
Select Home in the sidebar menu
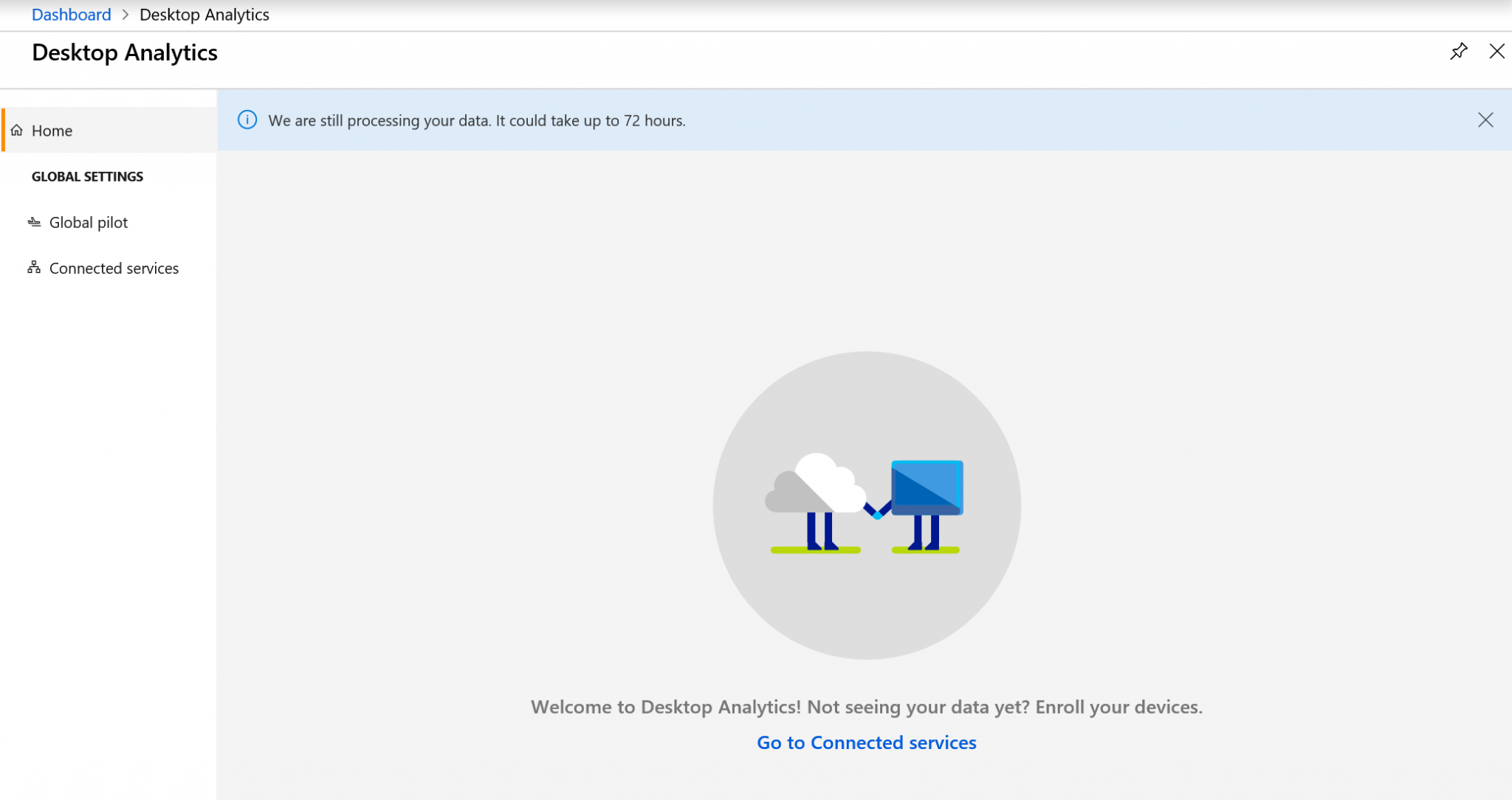point(52,130)
